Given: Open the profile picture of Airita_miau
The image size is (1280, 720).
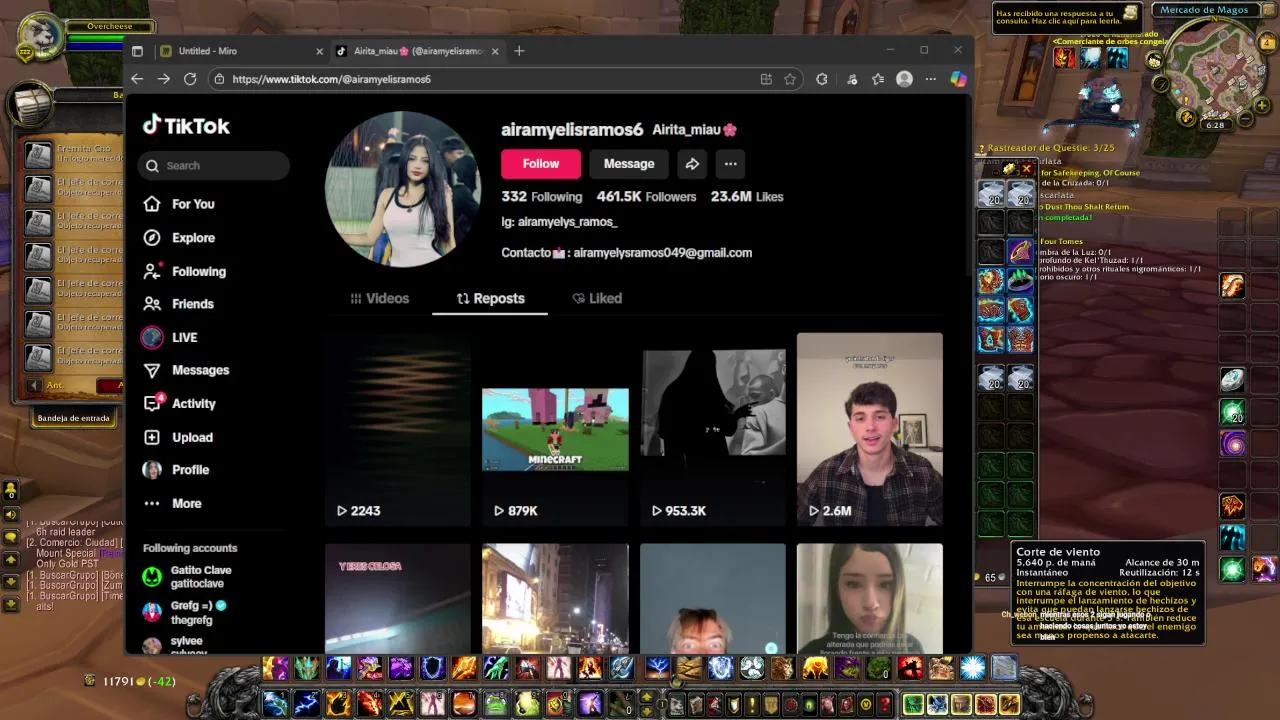Looking at the screenshot, I should pyautogui.click(x=402, y=189).
